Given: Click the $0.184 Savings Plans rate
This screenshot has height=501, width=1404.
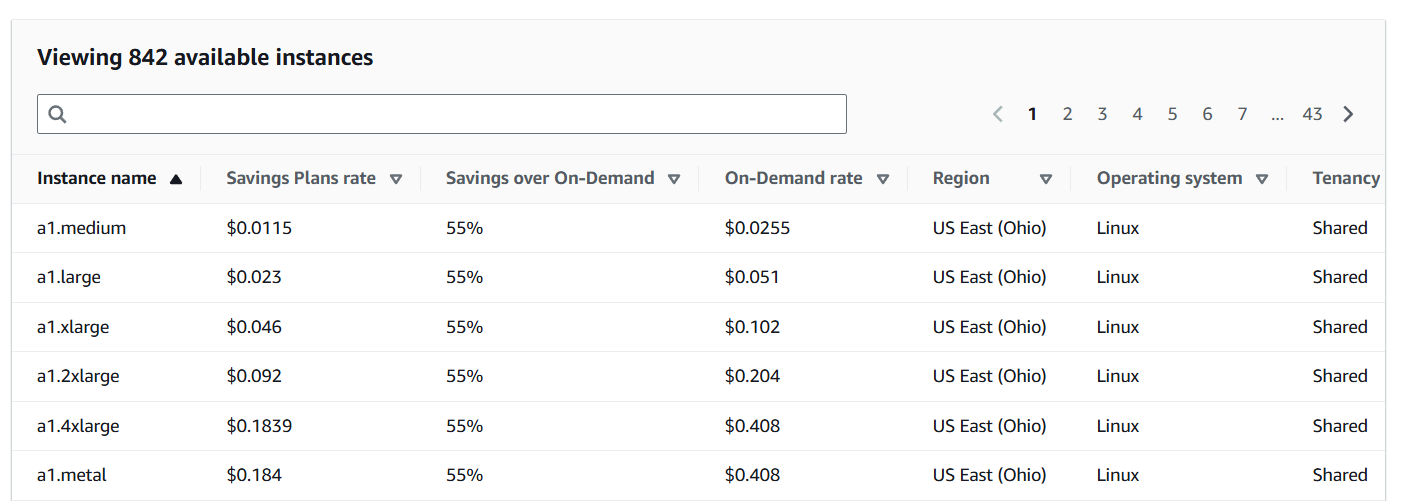Looking at the screenshot, I should coord(254,475).
